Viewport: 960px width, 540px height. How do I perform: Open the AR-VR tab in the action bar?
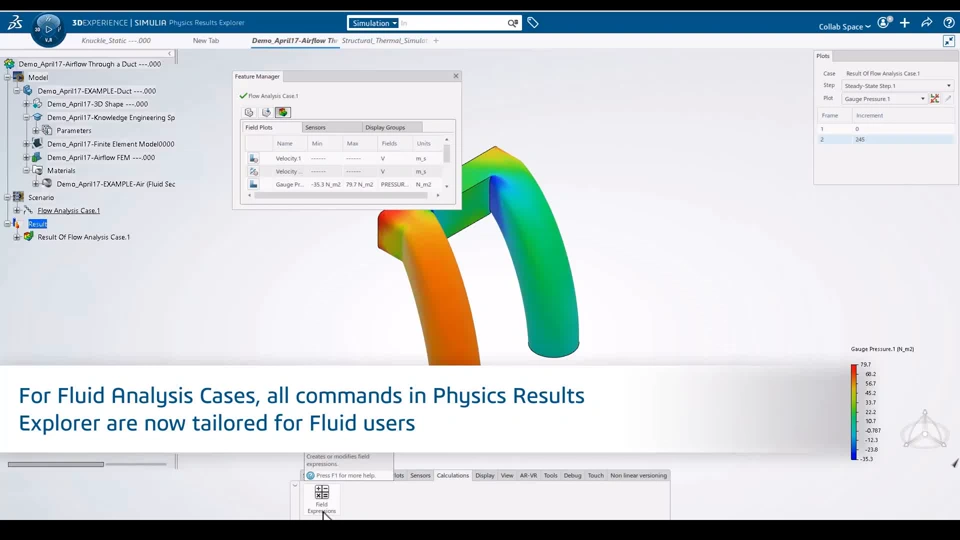point(528,475)
